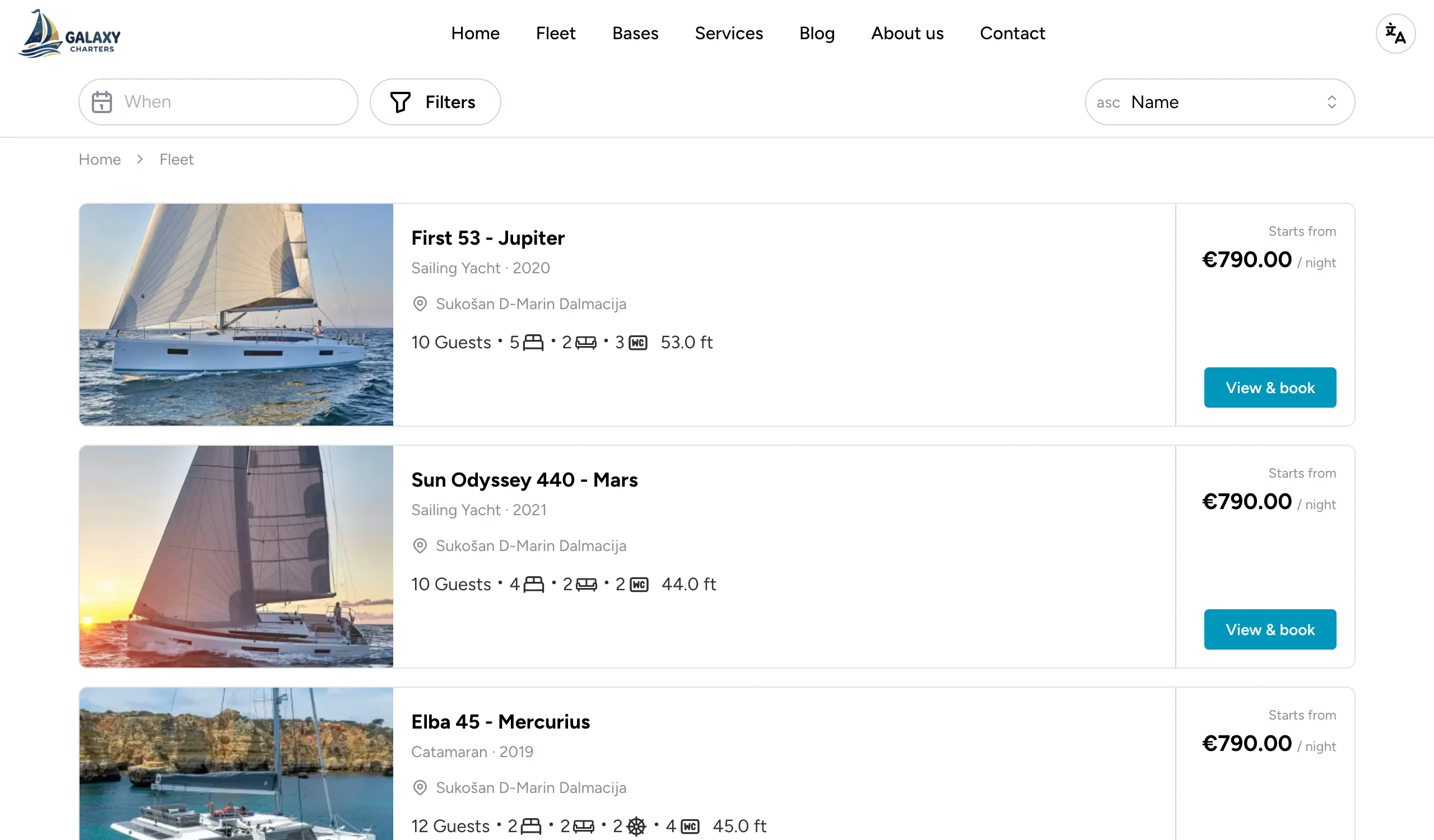Image resolution: width=1434 pixels, height=840 pixels.
Task: Open About us in the navigation menu
Action: pyautogui.click(x=907, y=33)
